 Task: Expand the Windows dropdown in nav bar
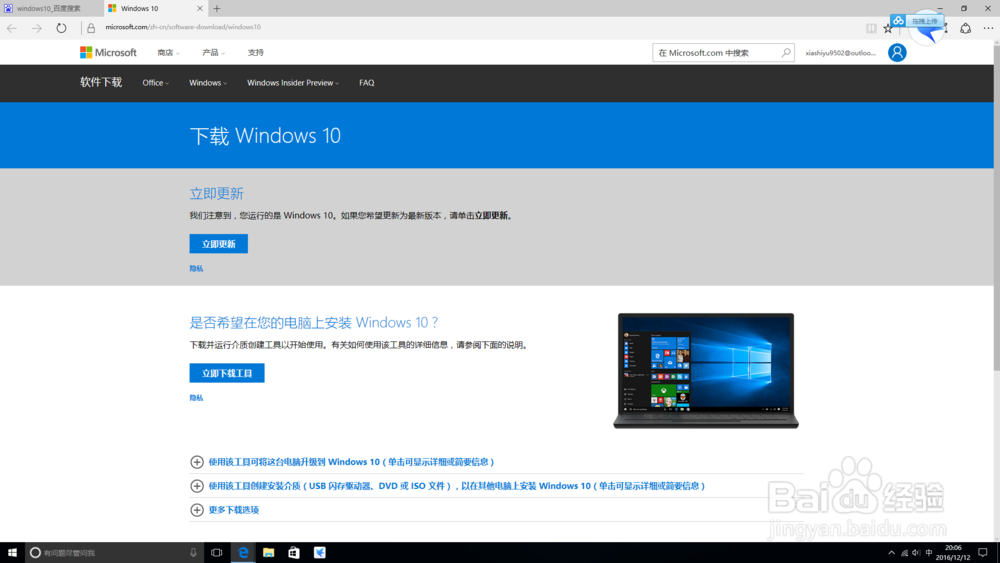(208, 83)
